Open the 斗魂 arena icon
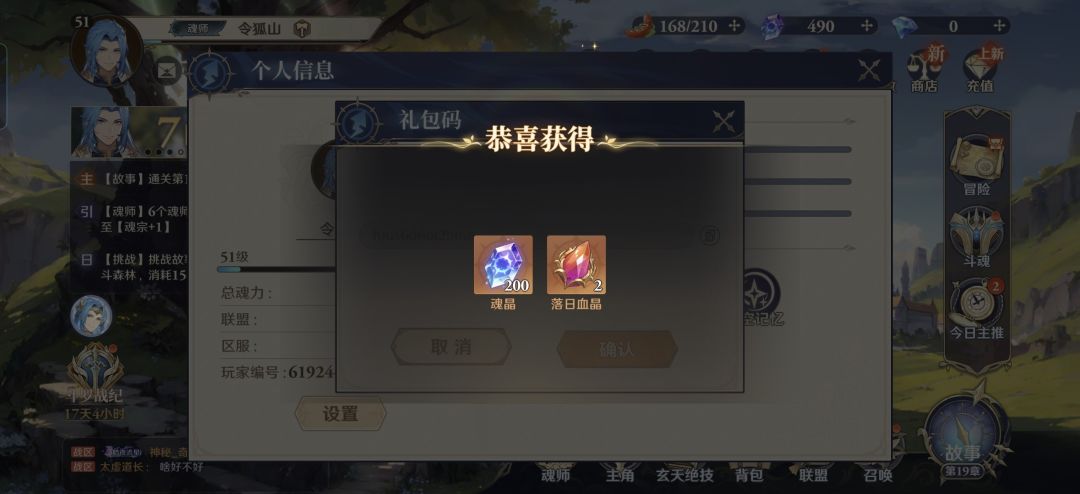Screen dimensions: 1080x494 977,237
